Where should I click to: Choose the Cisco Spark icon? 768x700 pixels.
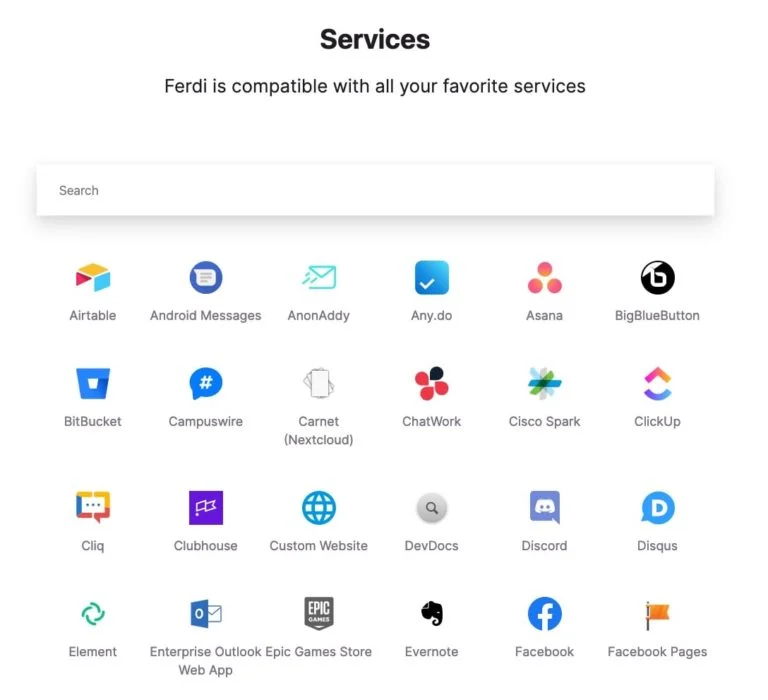(x=545, y=383)
